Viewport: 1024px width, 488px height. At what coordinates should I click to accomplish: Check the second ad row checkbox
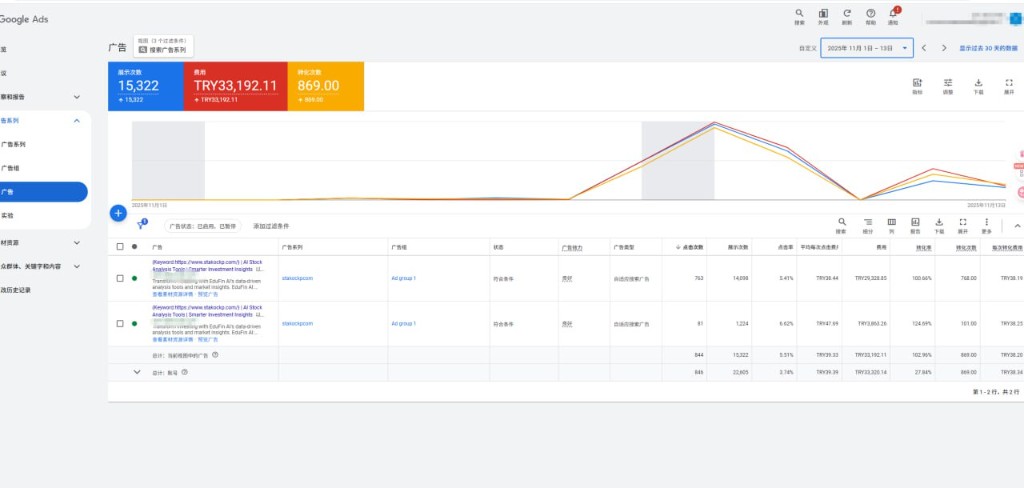tap(120, 324)
